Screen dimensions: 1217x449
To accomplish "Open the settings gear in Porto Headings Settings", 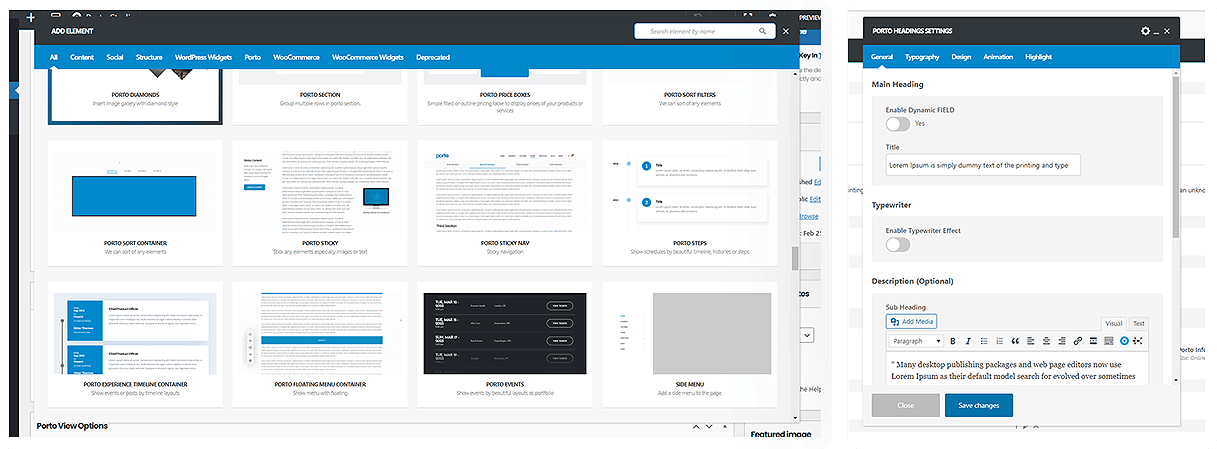I will pyautogui.click(x=1145, y=31).
